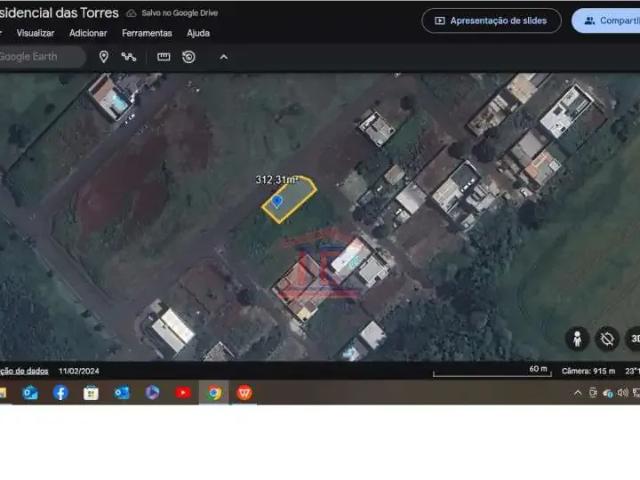The image size is (640, 480).
Task: Click the blue placemark inside the yellow polygon
Action: (277, 201)
